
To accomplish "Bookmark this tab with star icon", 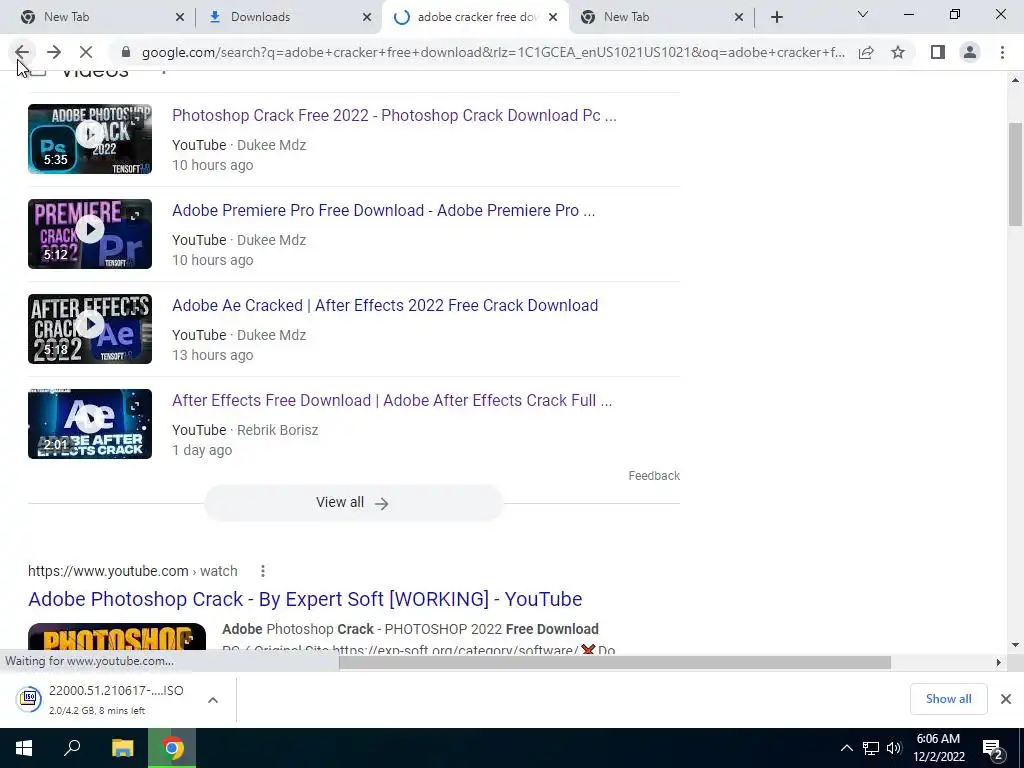I will pos(898,52).
